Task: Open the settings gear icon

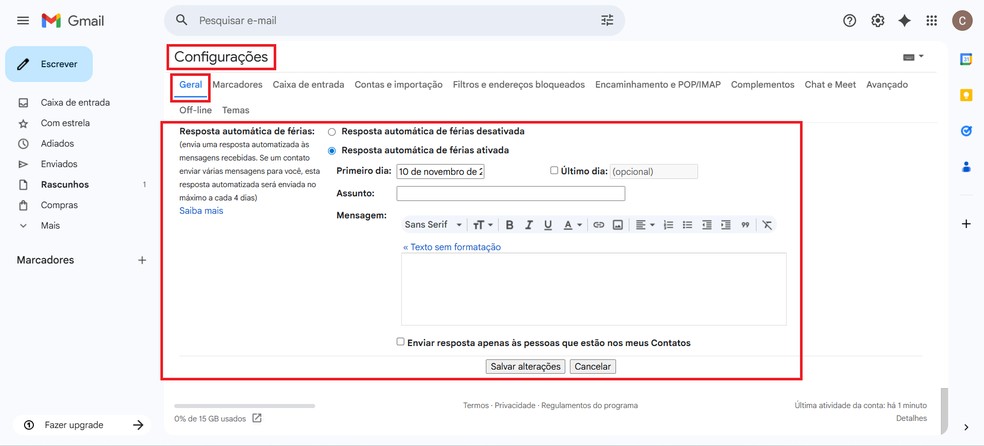Action: [877, 21]
